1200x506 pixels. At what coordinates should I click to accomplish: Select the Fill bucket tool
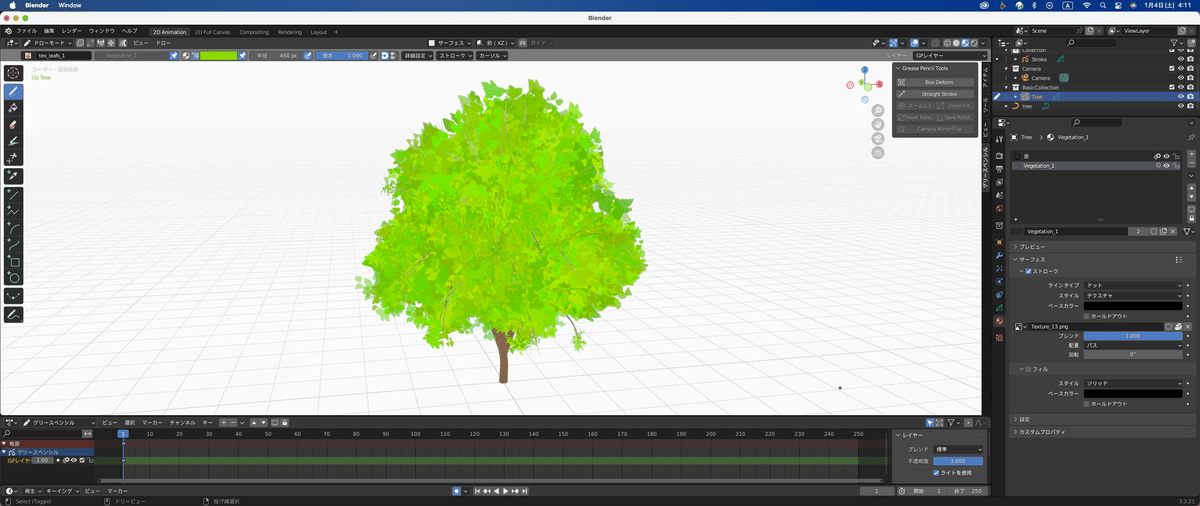point(14,108)
